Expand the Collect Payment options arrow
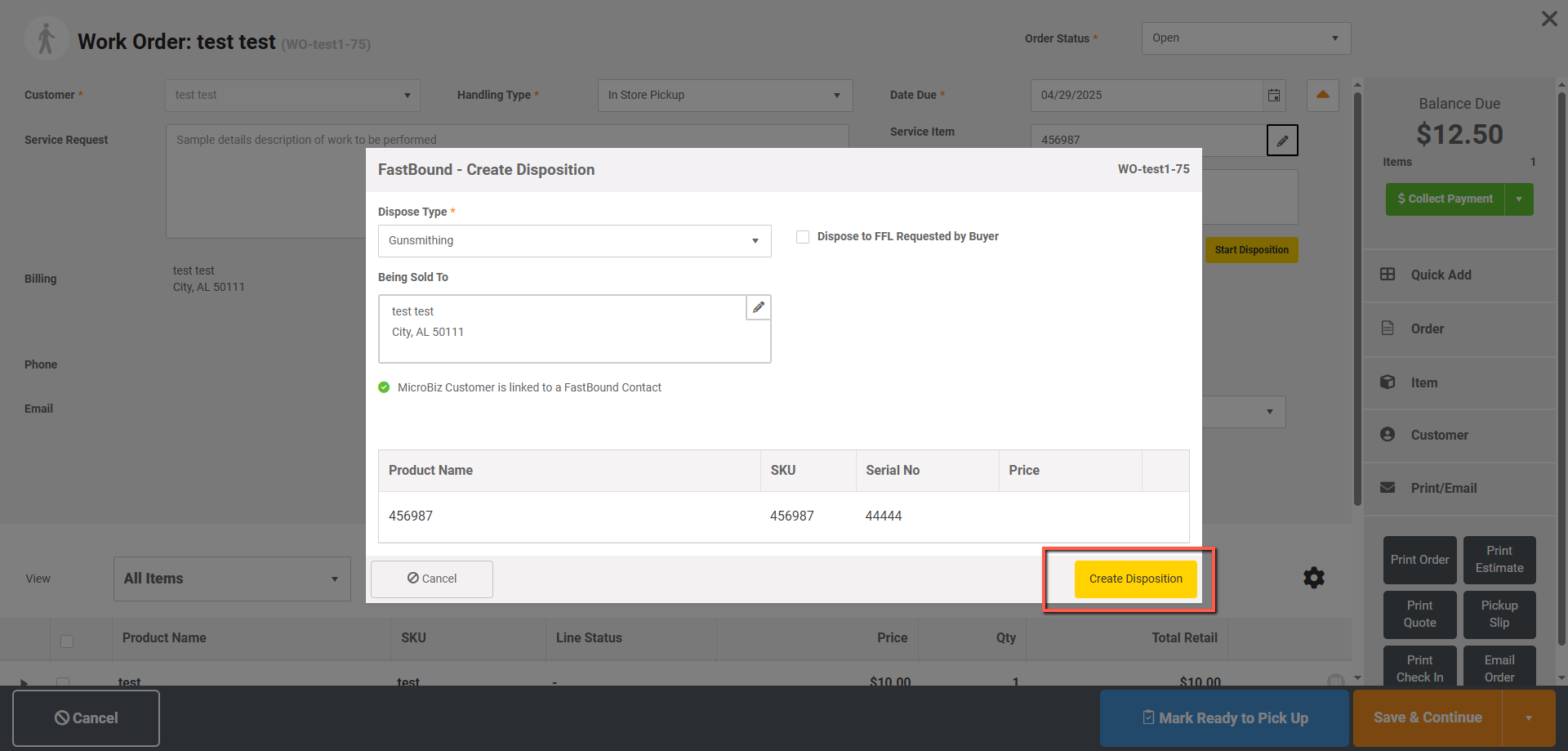Viewport: 1568px width, 751px height. click(x=1519, y=199)
